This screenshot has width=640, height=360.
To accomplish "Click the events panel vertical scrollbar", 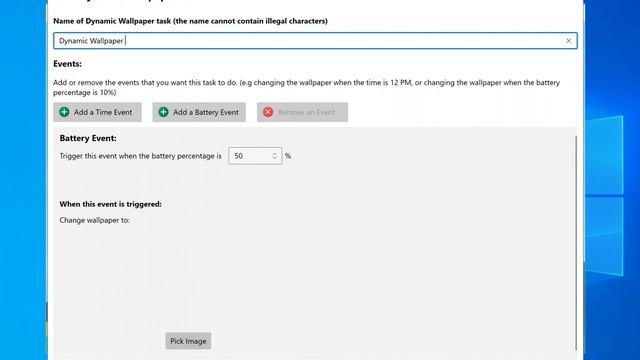I will point(576,243).
